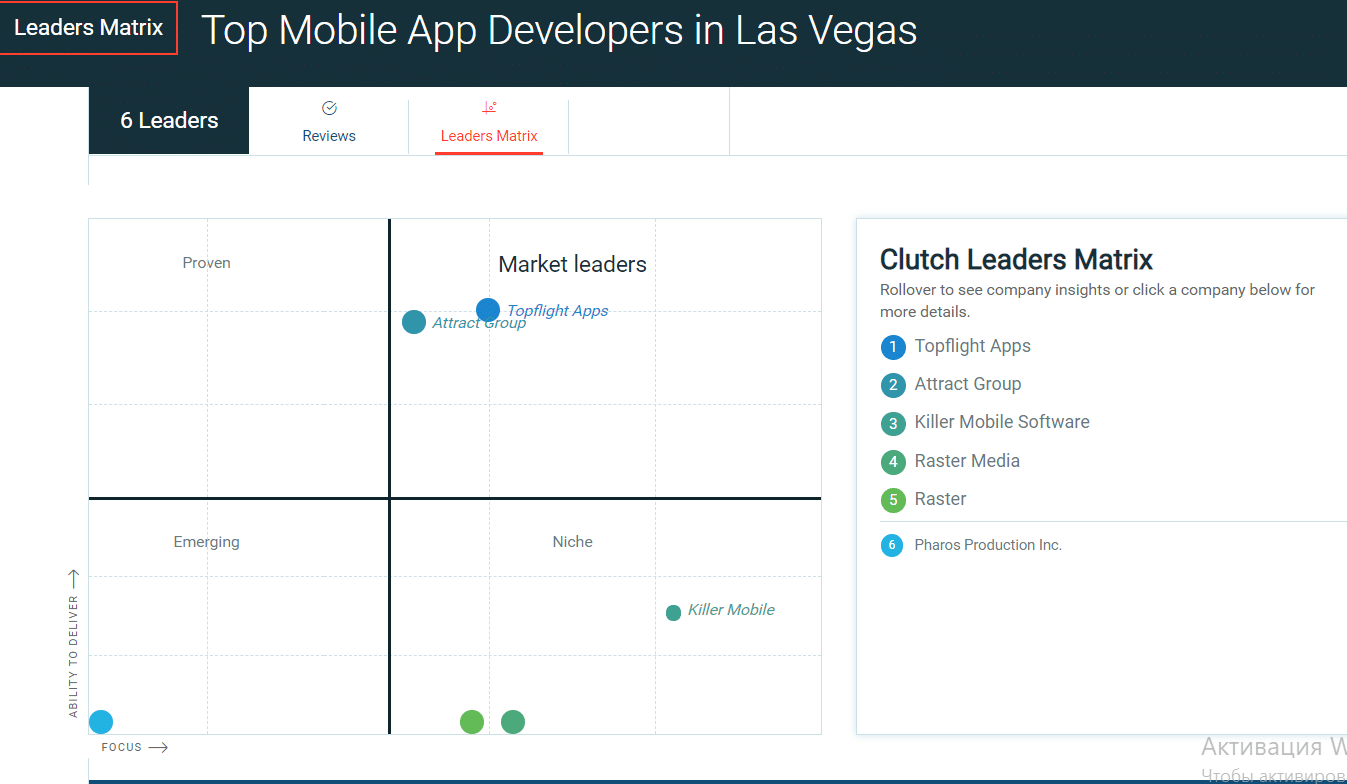The image size is (1347, 784).
Task: Select number 6 badge beside Pharos Production
Action: point(892,545)
